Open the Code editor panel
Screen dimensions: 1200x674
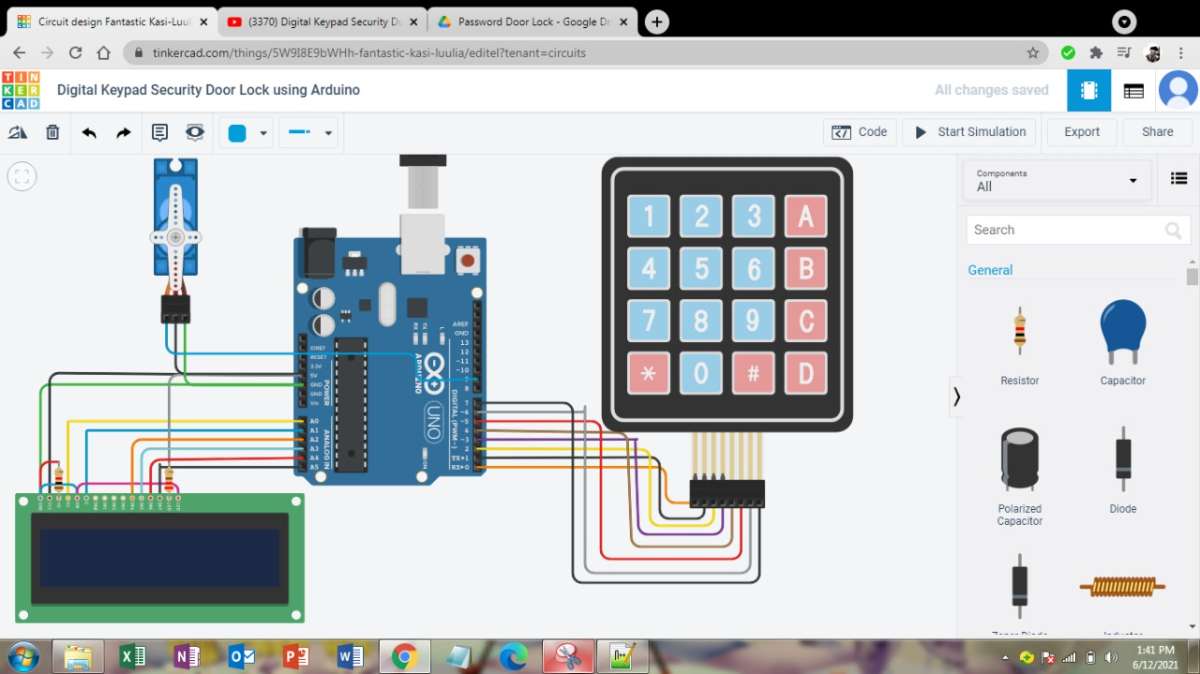click(860, 132)
